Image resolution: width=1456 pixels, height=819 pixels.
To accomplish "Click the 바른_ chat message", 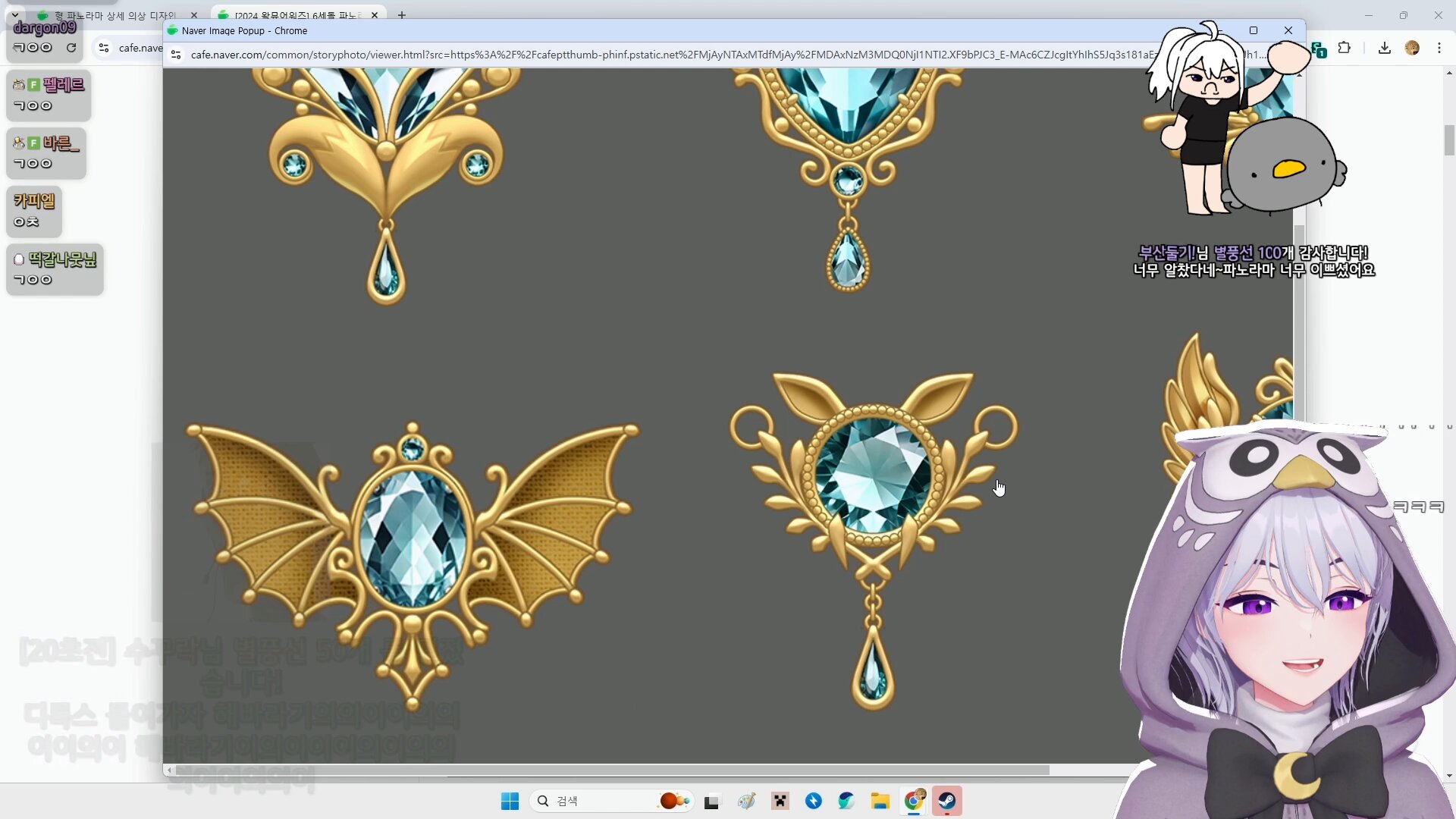I will [46, 153].
